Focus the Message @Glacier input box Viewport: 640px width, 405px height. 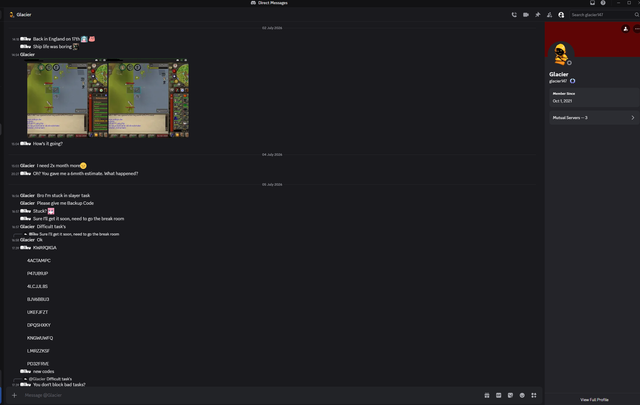pos(251,395)
